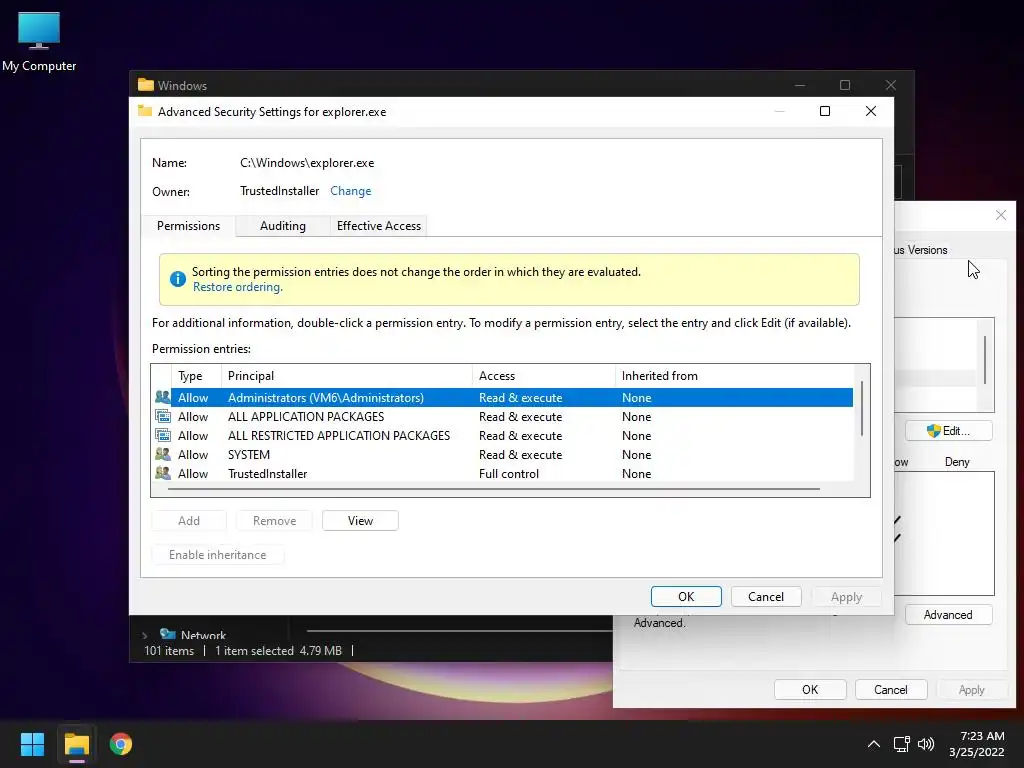Select the SYSTEM principal text
Viewport: 1024px width, 768px height.
(248, 454)
